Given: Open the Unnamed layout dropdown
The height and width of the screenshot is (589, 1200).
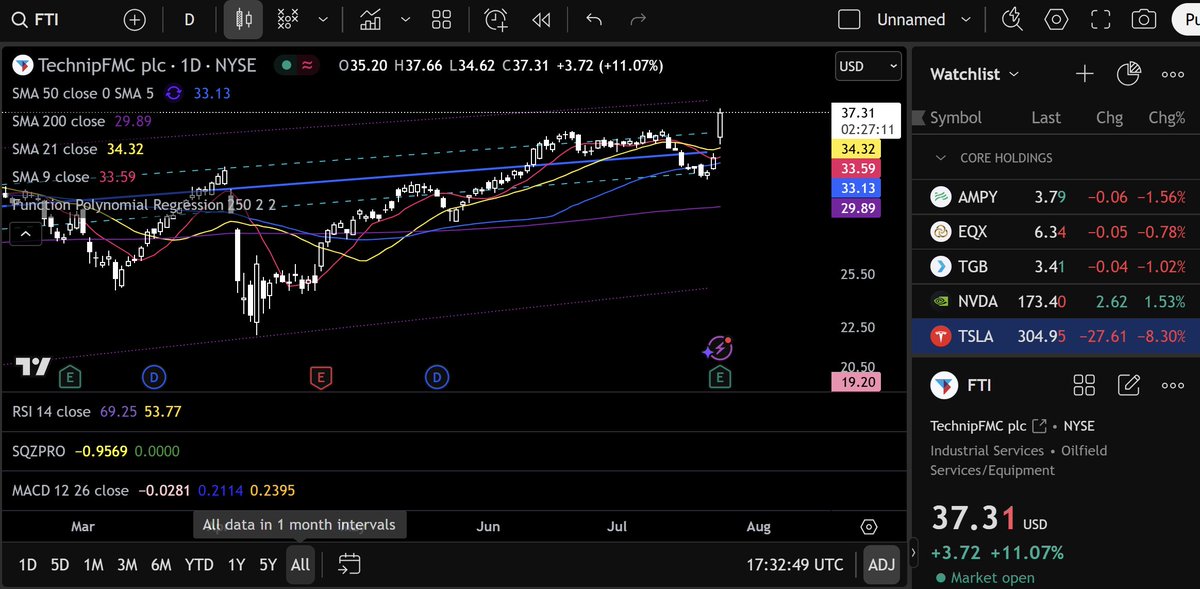Looking at the screenshot, I should (925, 19).
